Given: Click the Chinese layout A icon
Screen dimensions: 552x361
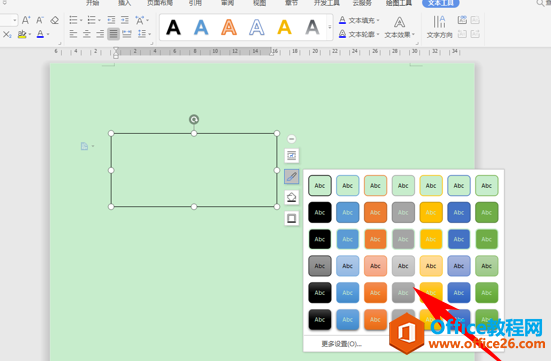Looking at the screenshot, I should 139,20.
